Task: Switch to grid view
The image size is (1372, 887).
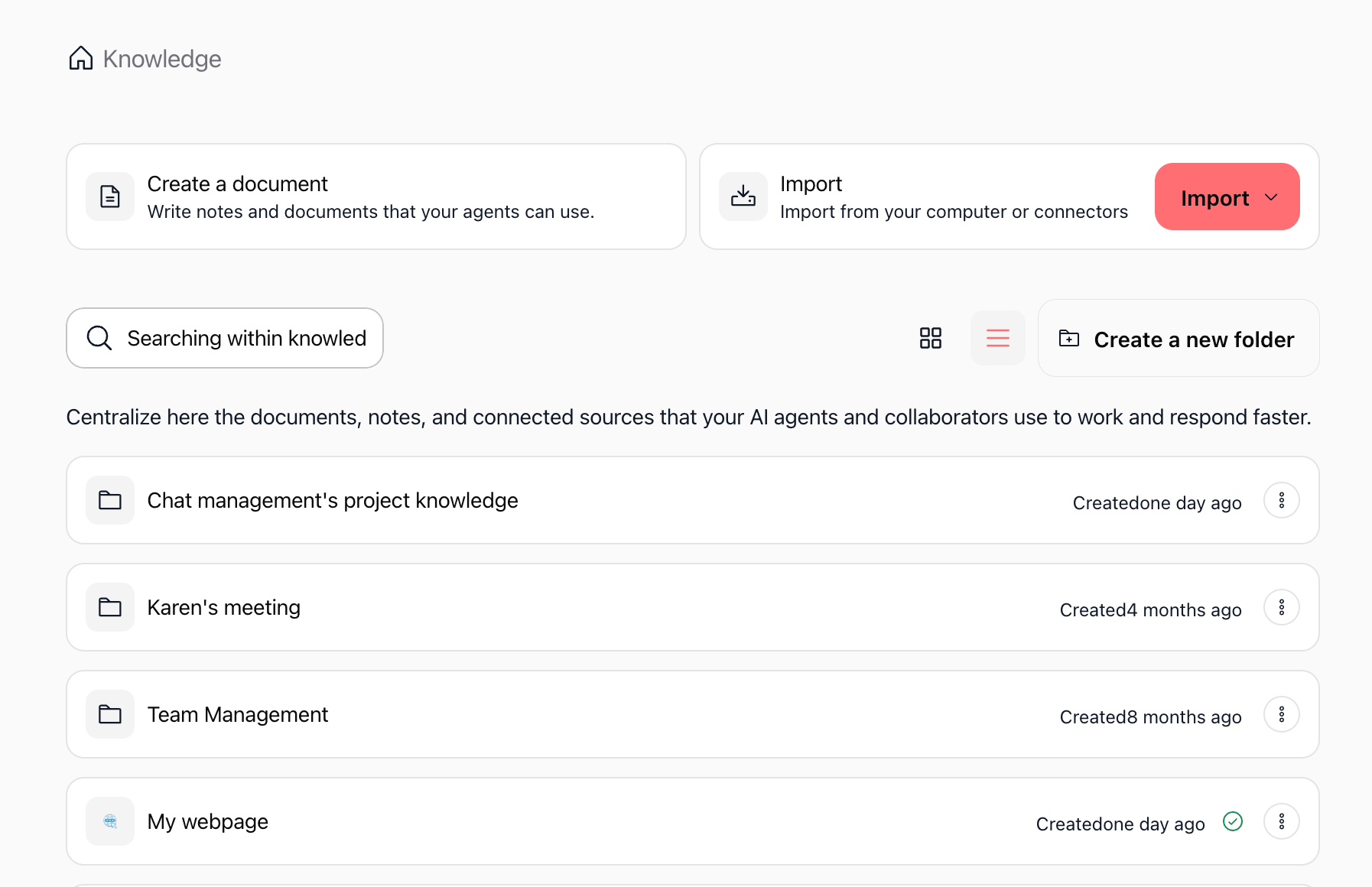Action: pyautogui.click(x=931, y=338)
